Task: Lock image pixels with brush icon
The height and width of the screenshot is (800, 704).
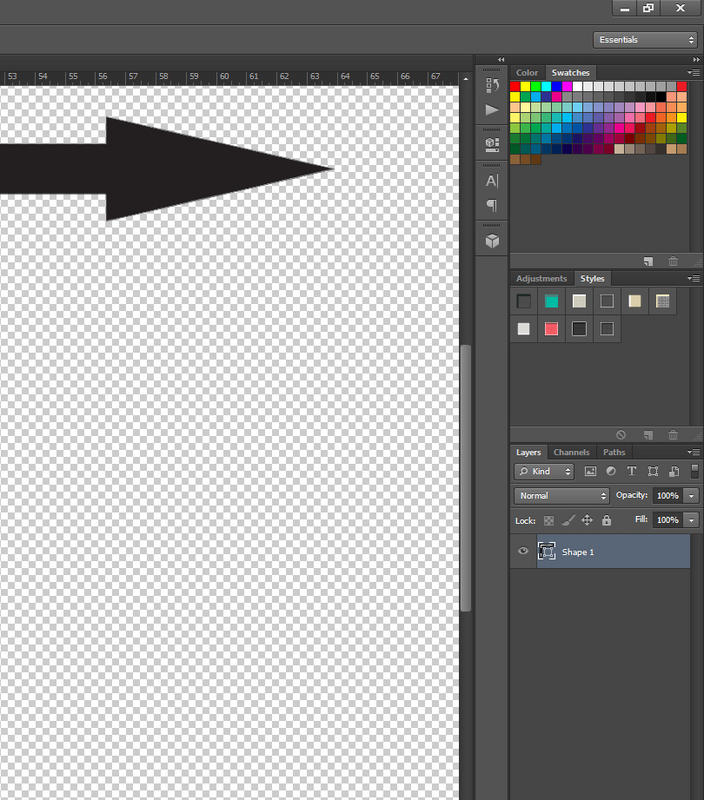Action: 568,520
